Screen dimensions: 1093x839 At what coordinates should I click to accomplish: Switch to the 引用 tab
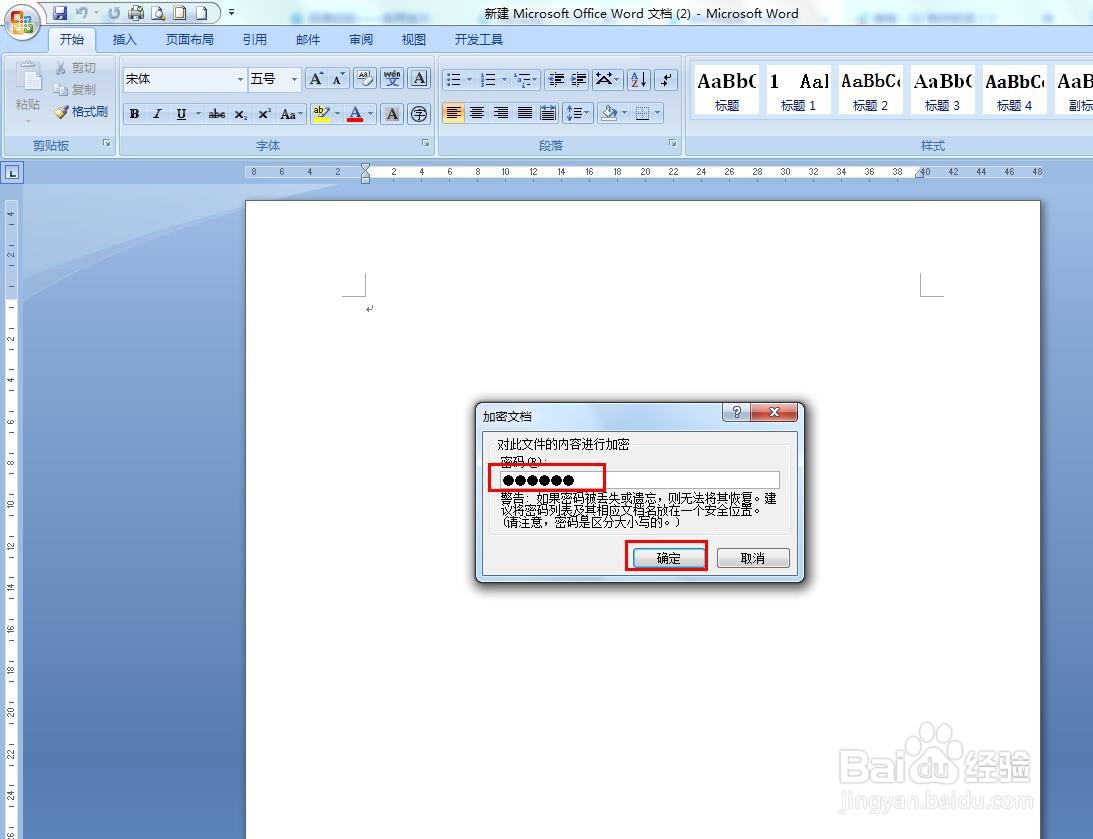click(x=254, y=40)
